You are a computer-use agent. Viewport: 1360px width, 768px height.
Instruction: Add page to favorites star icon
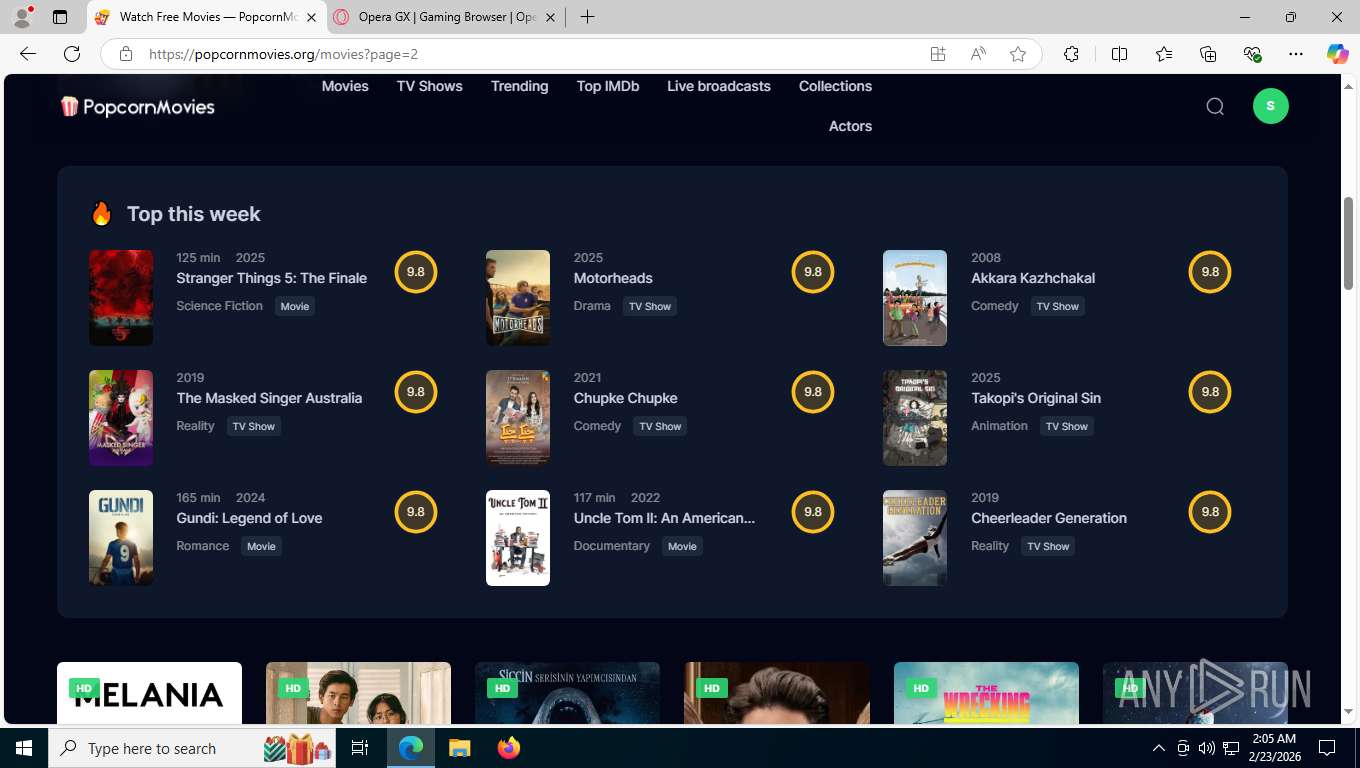1018,54
